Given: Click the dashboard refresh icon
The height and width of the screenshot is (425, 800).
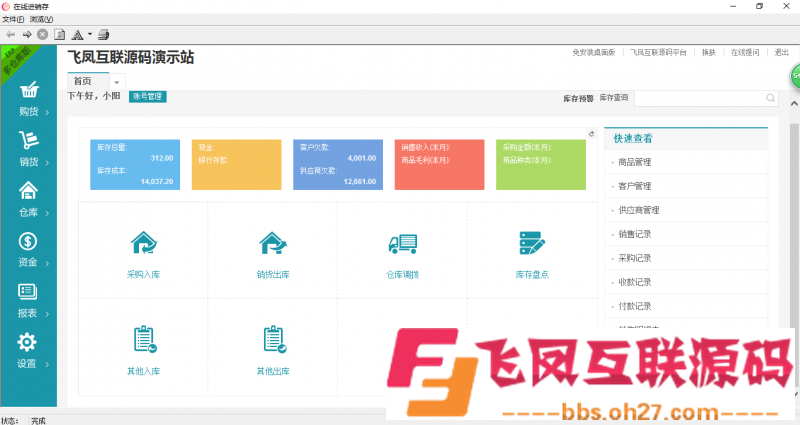Looking at the screenshot, I should [591, 134].
